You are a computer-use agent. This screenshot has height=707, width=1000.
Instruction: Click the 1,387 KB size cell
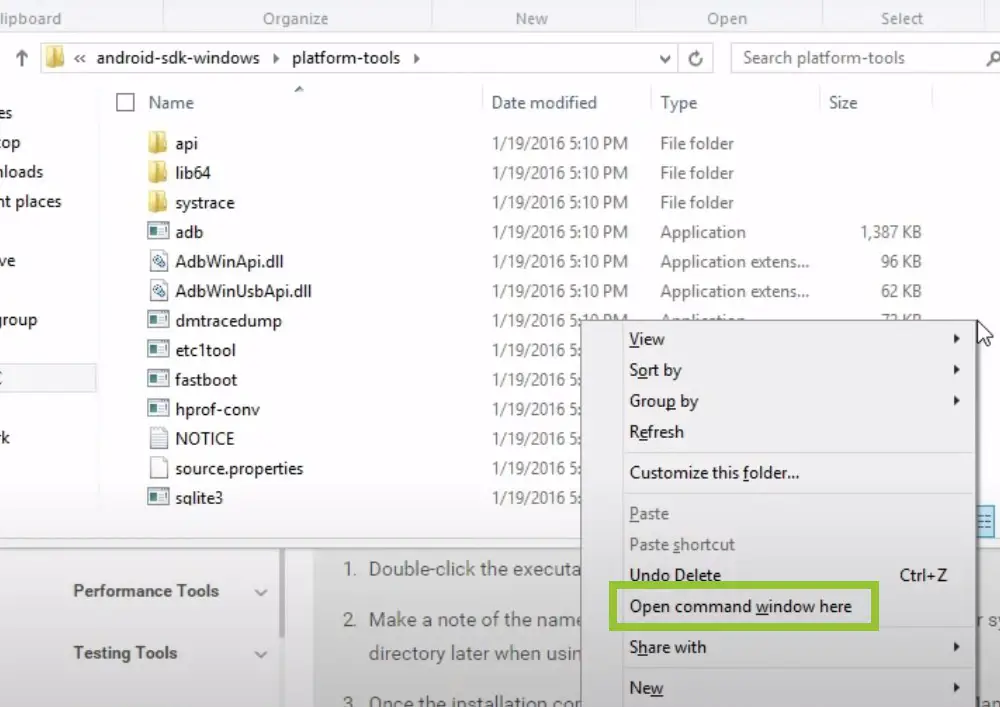pyautogui.click(x=890, y=232)
